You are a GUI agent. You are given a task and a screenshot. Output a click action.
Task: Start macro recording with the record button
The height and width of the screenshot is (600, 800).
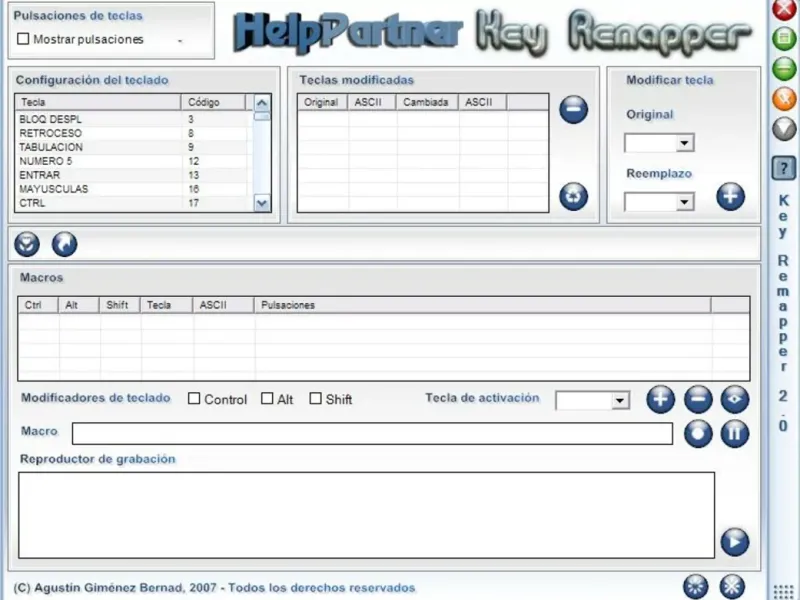pyautogui.click(x=698, y=434)
